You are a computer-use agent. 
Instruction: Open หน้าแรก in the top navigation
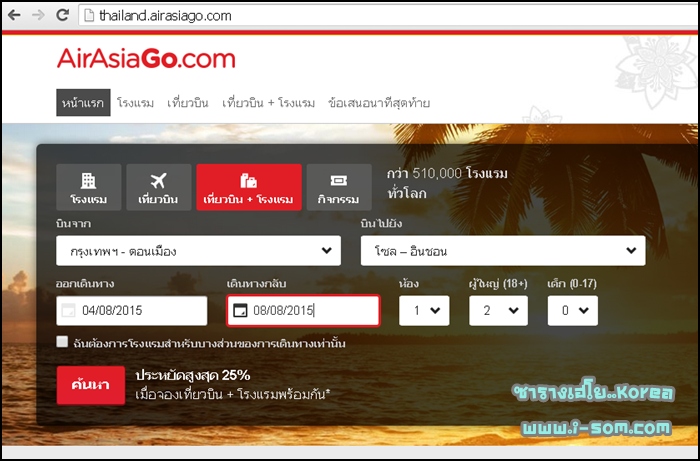[x=83, y=103]
